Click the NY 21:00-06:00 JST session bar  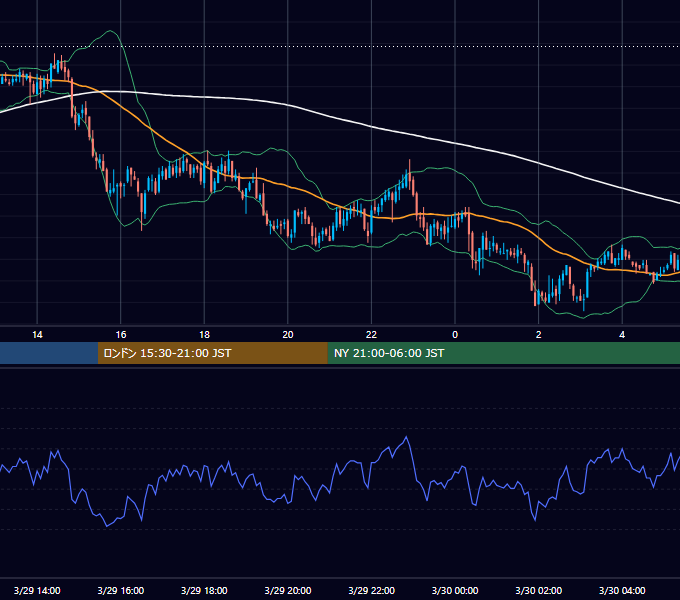(503, 353)
